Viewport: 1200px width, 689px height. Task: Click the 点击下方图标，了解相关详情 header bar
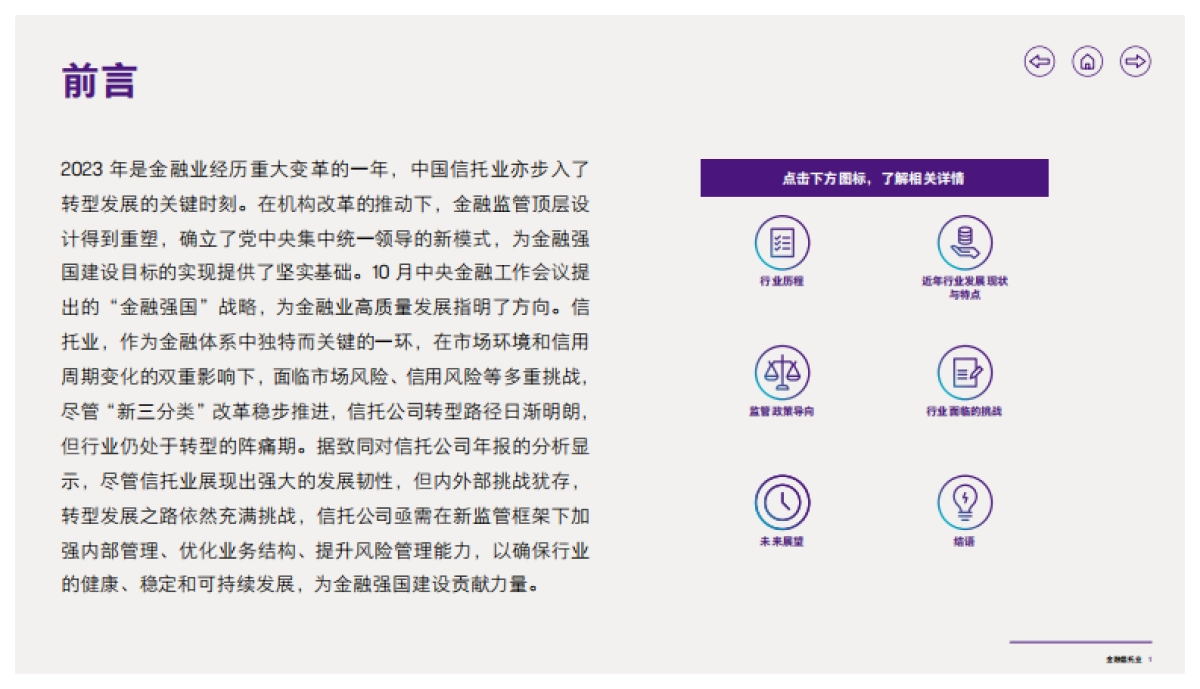pos(874,175)
